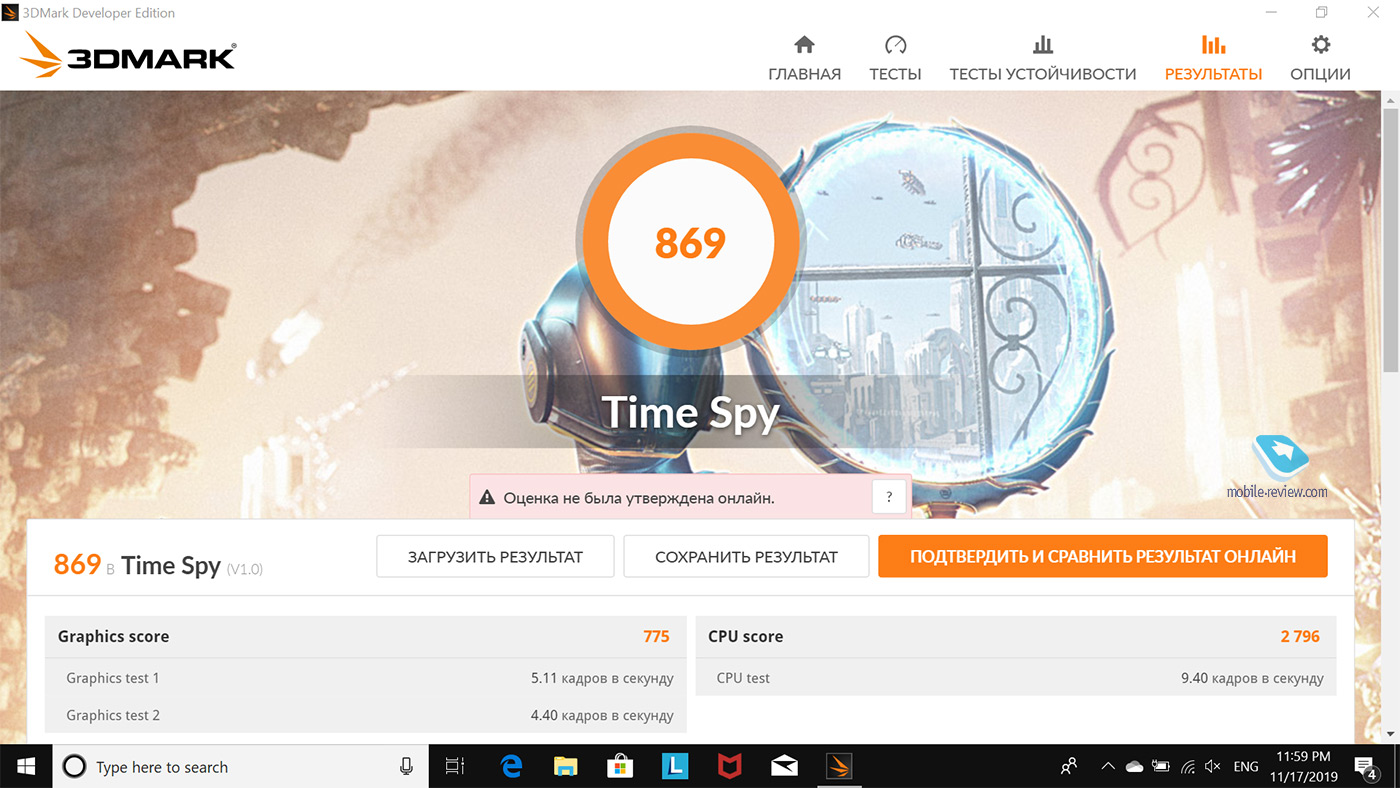The width and height of the screenshot is (1400, 788).
Task: Click the 4.40 кадров в секунду value
Action: point(602,715)
